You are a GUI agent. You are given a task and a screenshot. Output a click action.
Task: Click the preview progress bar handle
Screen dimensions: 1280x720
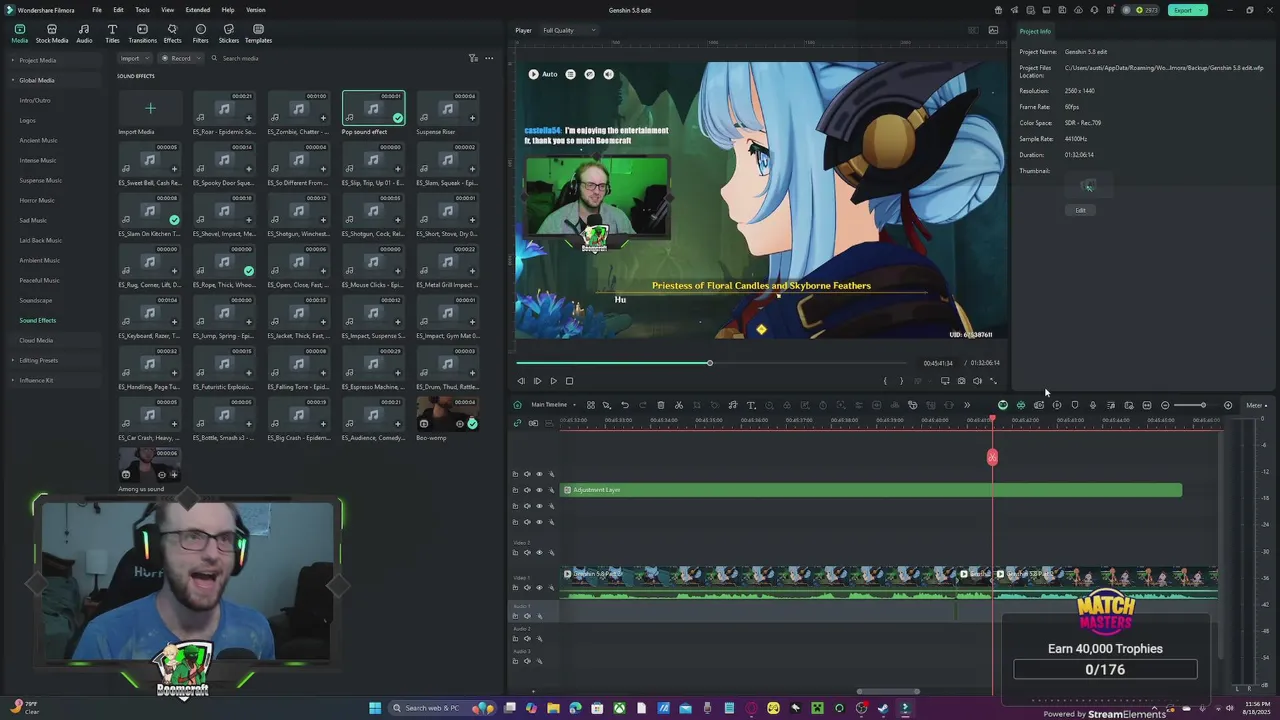(710, 363)
